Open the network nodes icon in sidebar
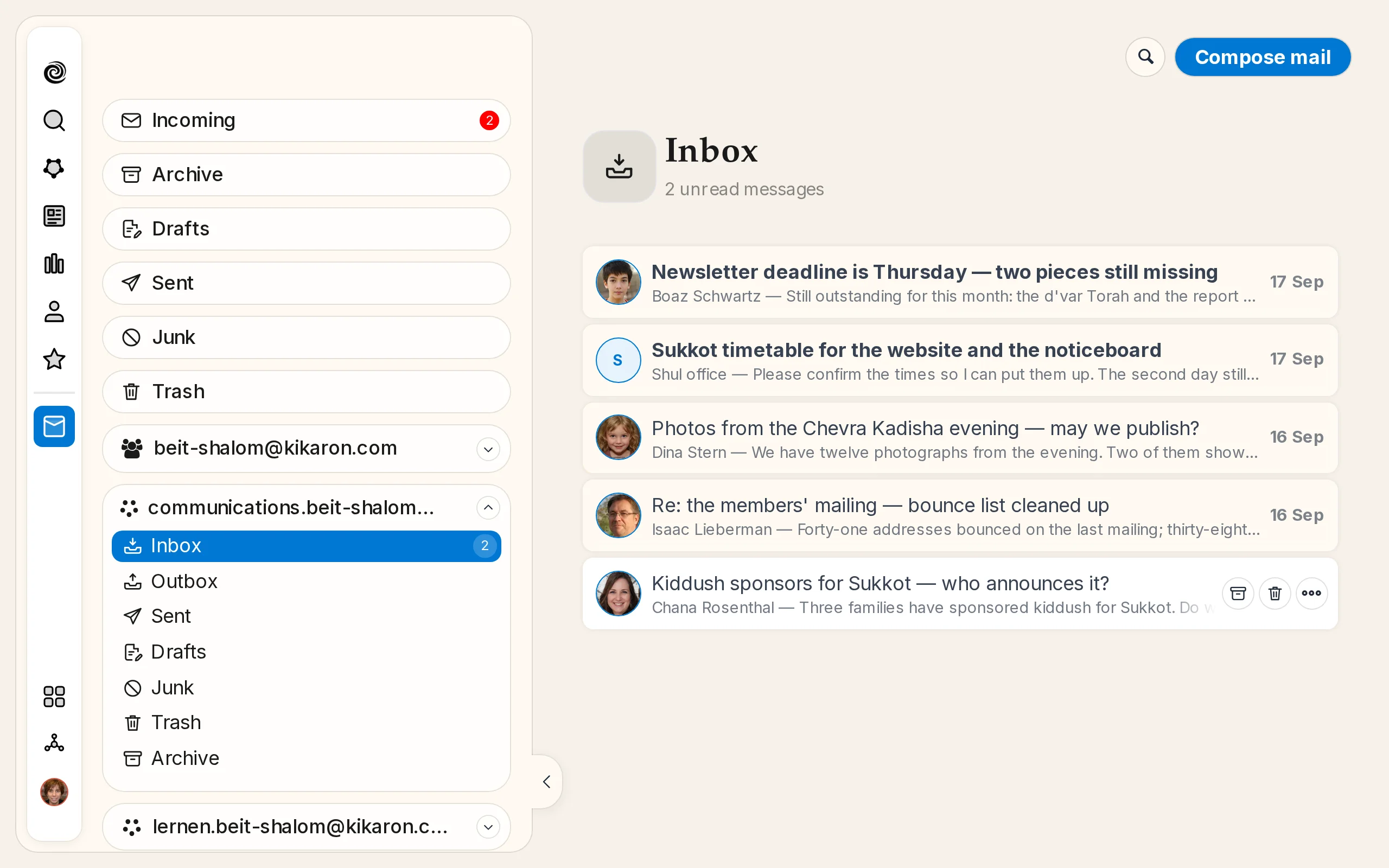Image resolution: width=1389 pixels, height=868 pixels. pyautogui.click(x=54, y=744)
